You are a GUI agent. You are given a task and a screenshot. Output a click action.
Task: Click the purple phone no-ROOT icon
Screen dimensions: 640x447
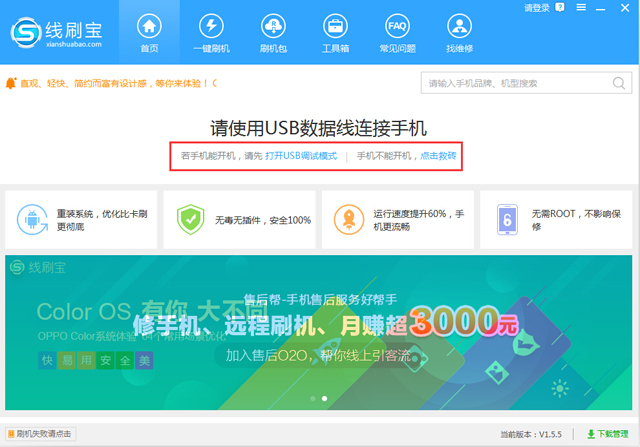point(507,220)
